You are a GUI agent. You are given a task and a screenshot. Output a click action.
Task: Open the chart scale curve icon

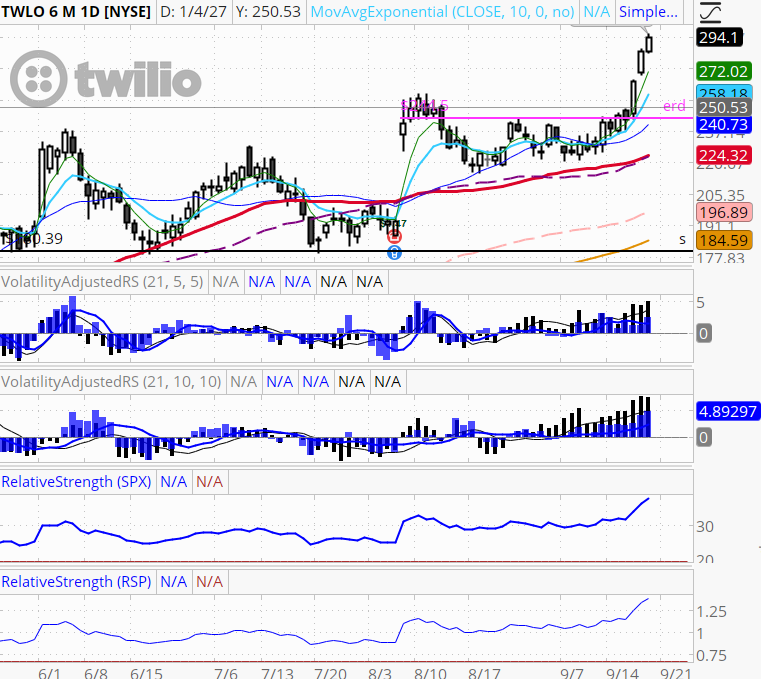pos(710,12)
